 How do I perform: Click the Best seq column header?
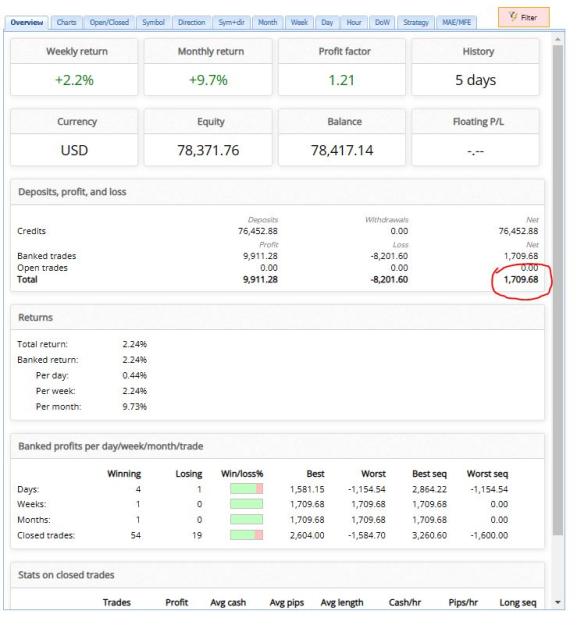point(429,474)
